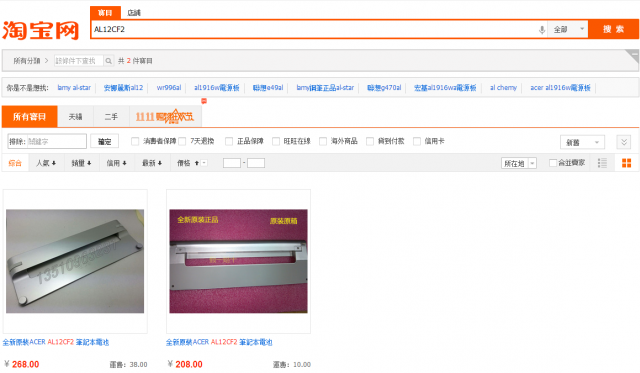Toggle the 正品保障 checkbox
The width and height of the screenshot is (640, 373).
[x=229, y=141]
